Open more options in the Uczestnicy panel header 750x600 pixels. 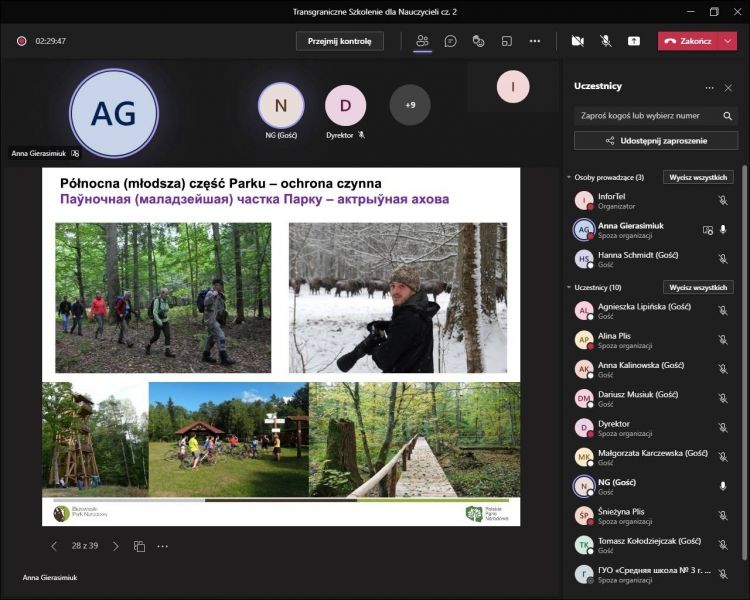click(709, 87)
